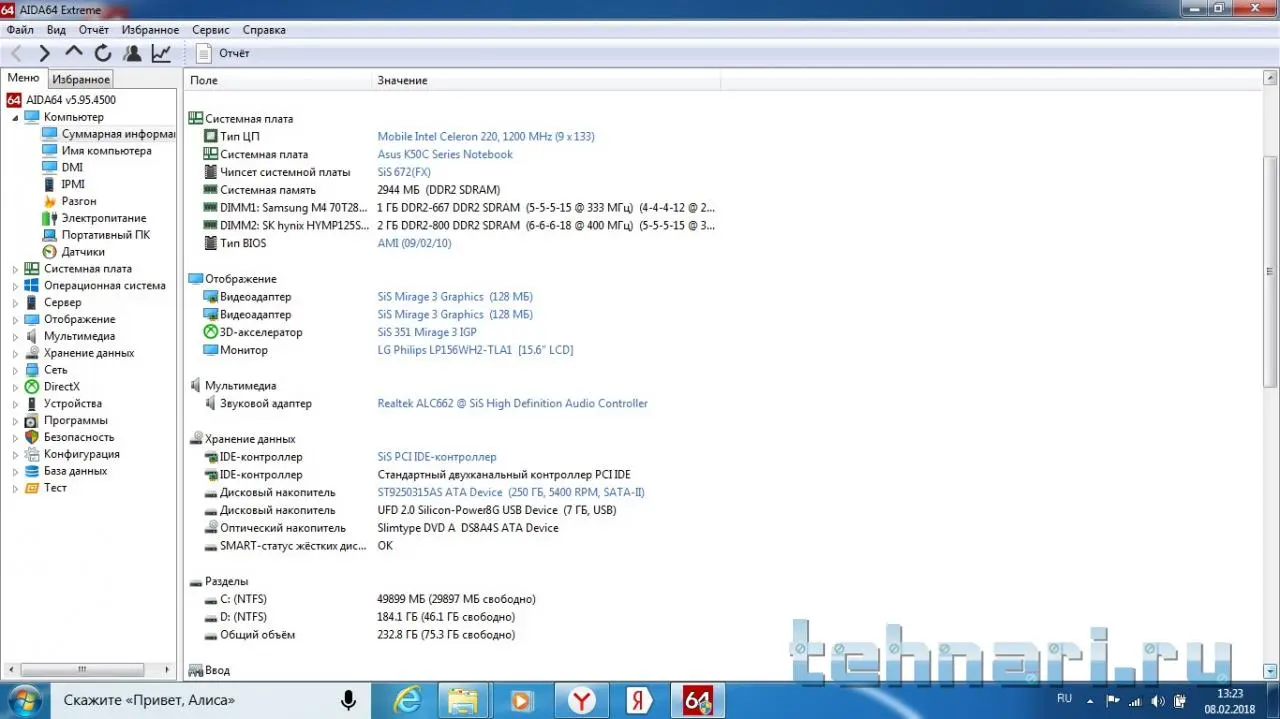Open the Сервис menu
This screenshot has width=1280, height=719.
point(211,30)
